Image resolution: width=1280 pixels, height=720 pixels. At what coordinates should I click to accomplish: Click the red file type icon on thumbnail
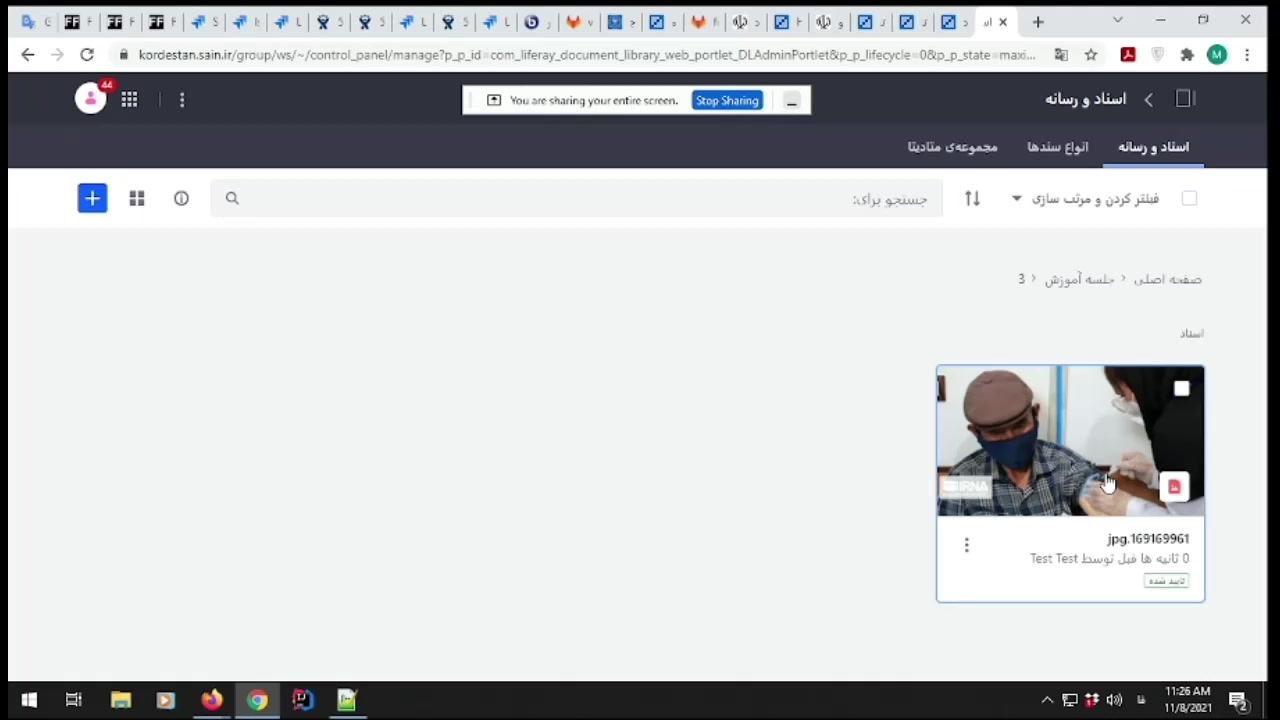point(1174,487)
